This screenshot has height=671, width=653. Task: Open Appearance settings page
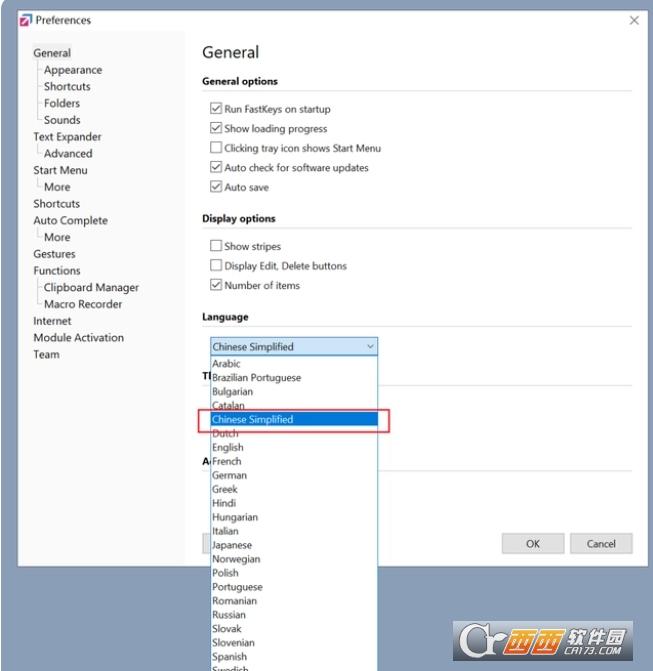(73, 70)
